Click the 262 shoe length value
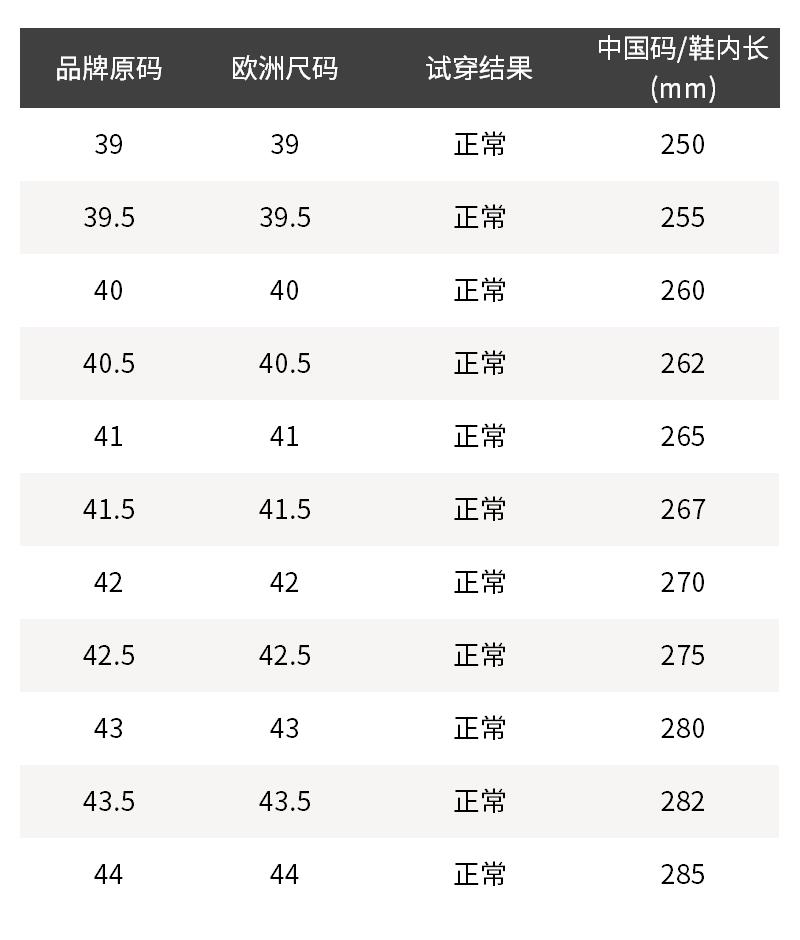Image resolution: width=800 pixels, height=940 pixels. coord(683,364)
